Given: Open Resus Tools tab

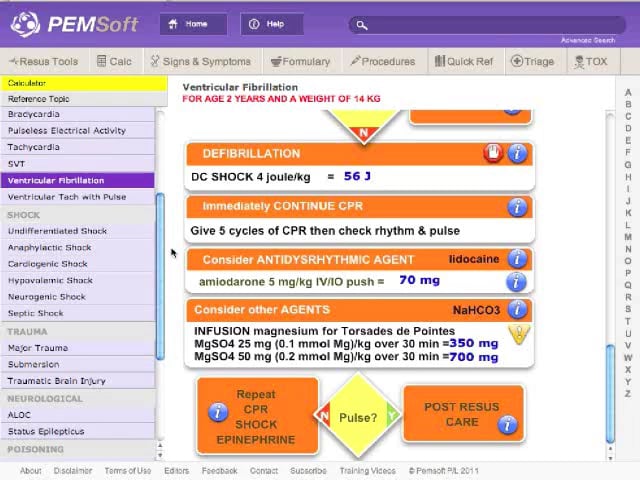Looking at the screenshot, I should [44, 62].
